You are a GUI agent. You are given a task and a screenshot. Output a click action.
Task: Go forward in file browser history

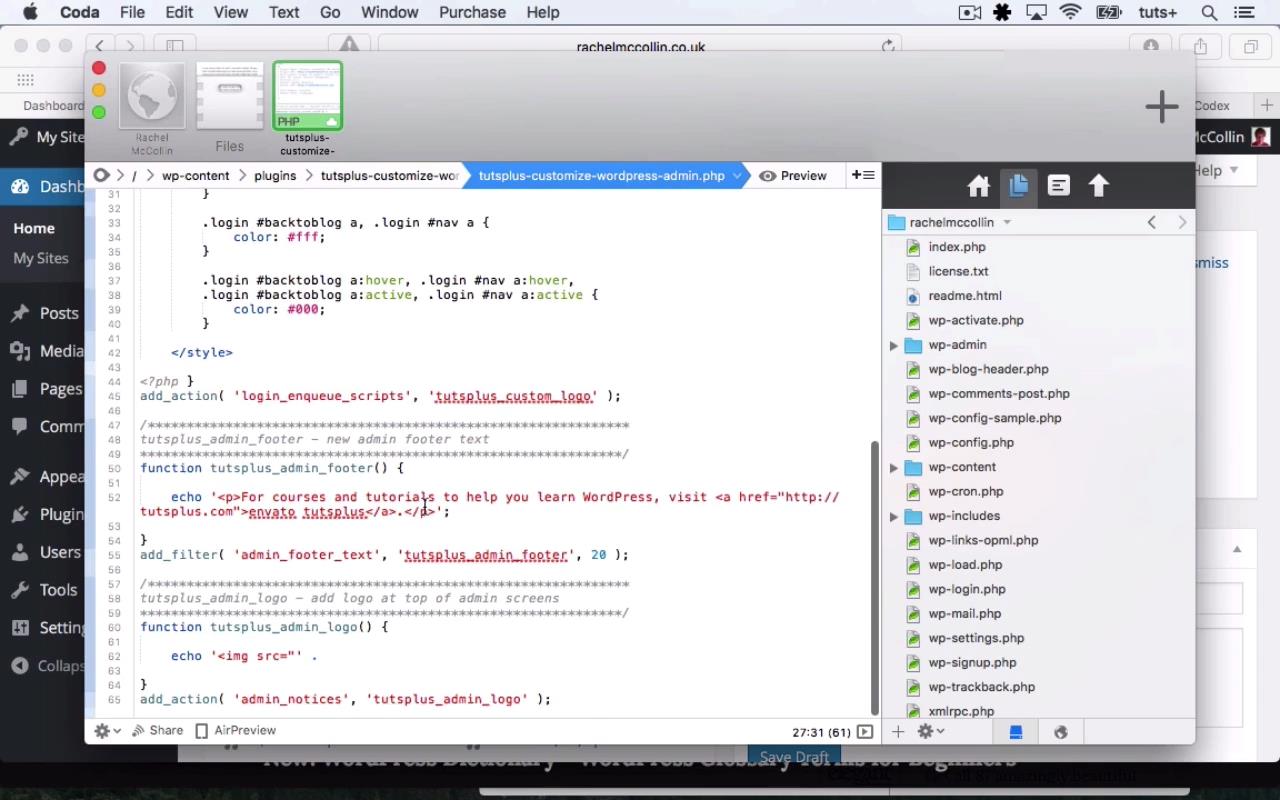pyautogui.click(x=1182, y=222)
